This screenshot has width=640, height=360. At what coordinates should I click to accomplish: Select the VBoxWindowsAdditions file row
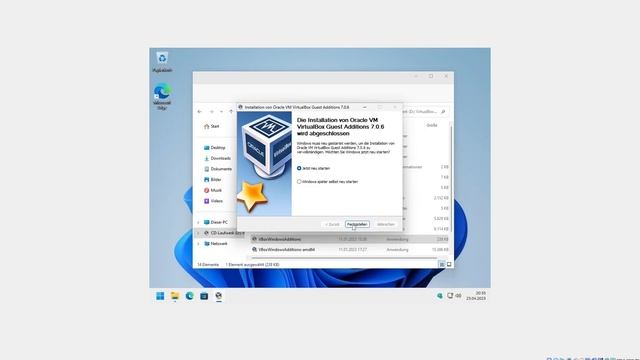point(350,239)
